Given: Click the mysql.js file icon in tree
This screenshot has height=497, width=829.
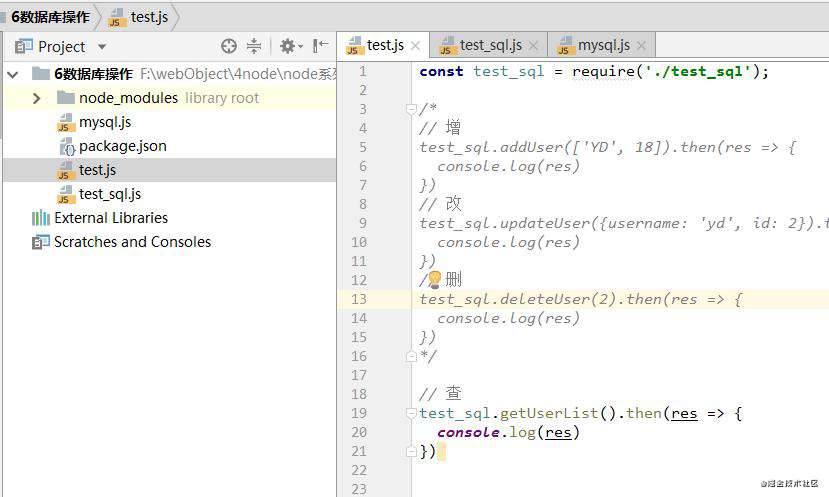Looking at the screenshot, I should (x=66, y=123).
